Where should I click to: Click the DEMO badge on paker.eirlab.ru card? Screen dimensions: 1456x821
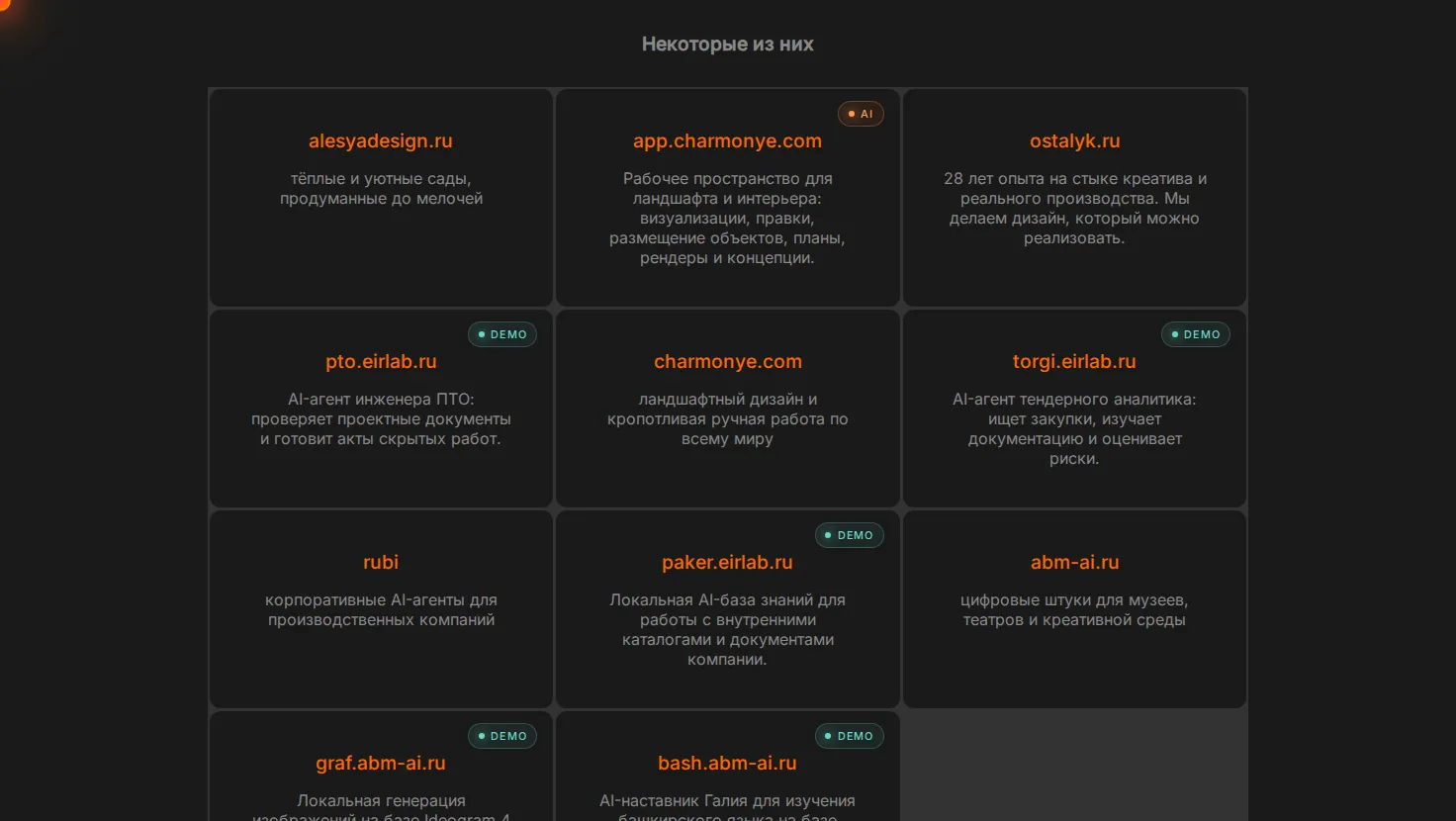(850, 535)
